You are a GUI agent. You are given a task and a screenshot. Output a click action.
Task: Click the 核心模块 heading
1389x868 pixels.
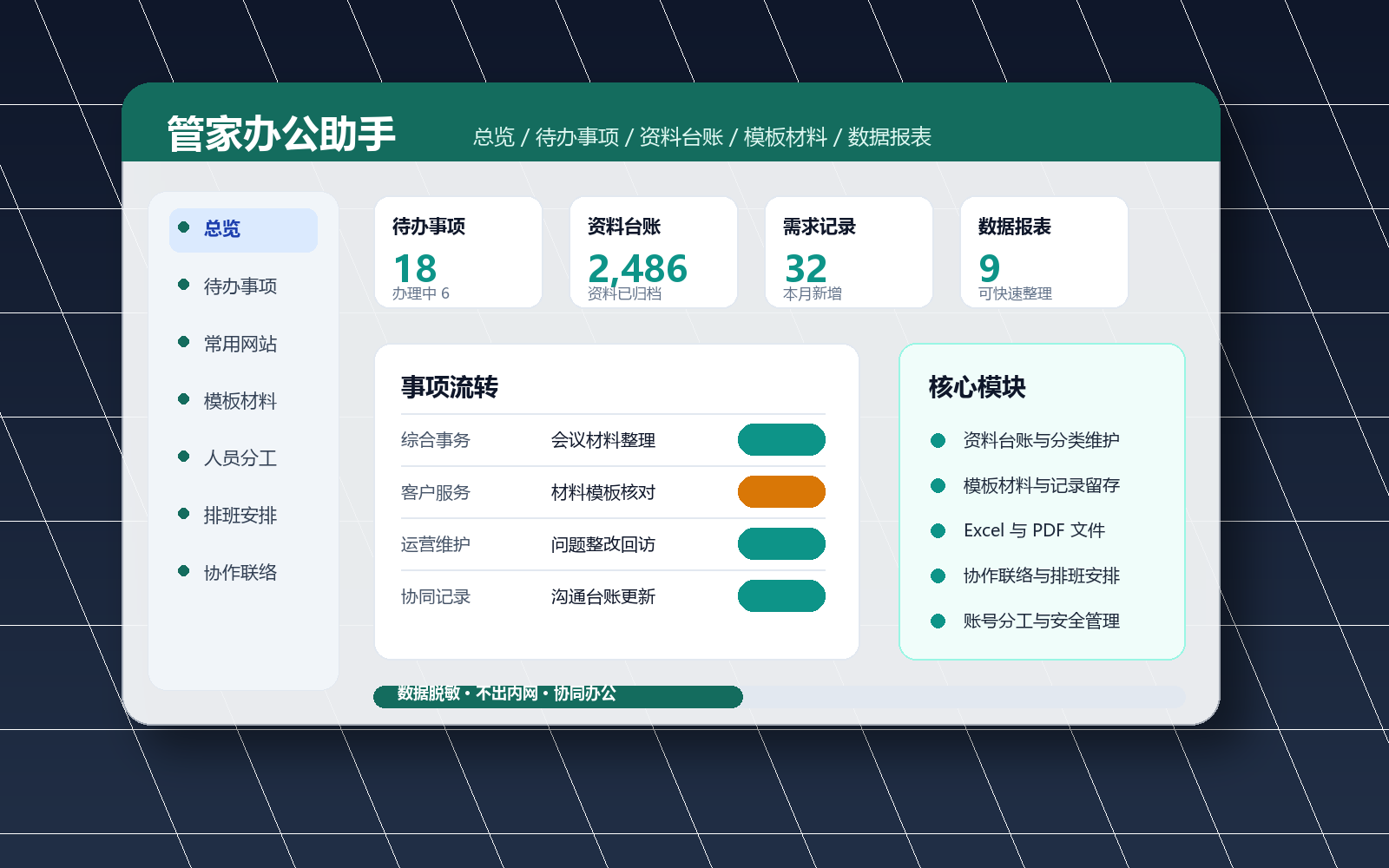coord(978,387)
